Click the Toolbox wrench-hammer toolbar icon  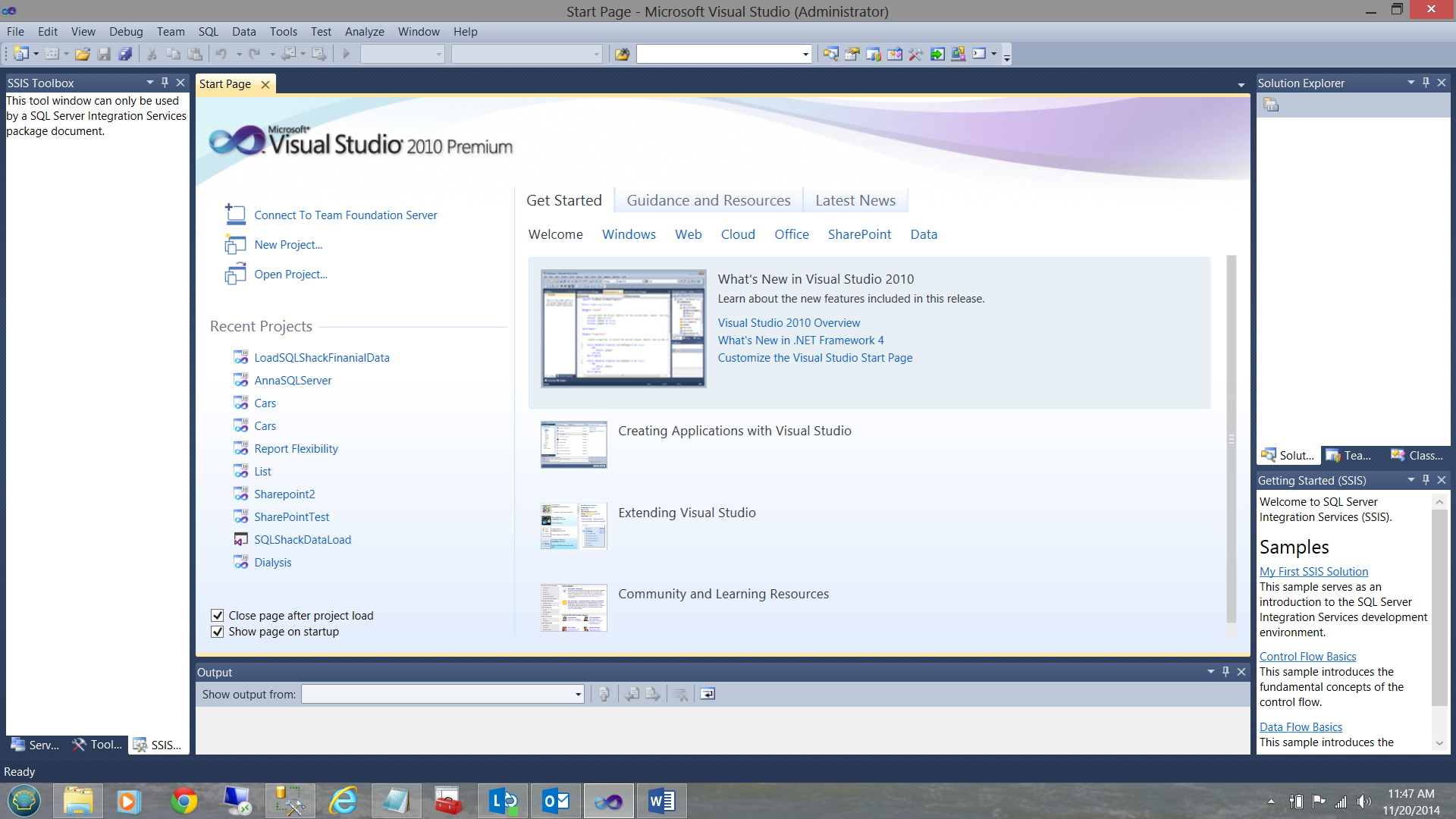(x=915, y=54)
